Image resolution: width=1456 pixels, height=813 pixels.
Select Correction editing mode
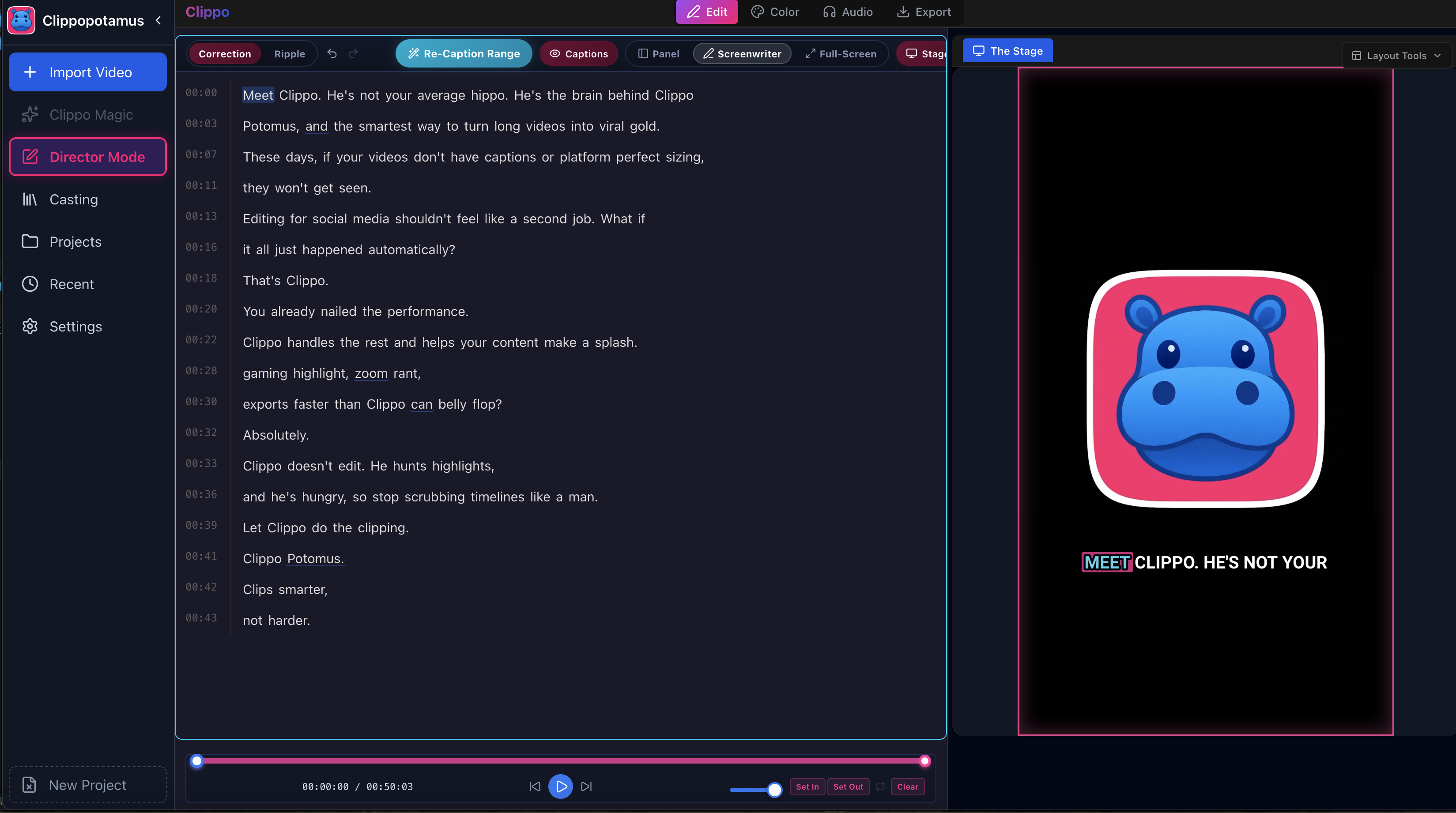tap(224, 54)
